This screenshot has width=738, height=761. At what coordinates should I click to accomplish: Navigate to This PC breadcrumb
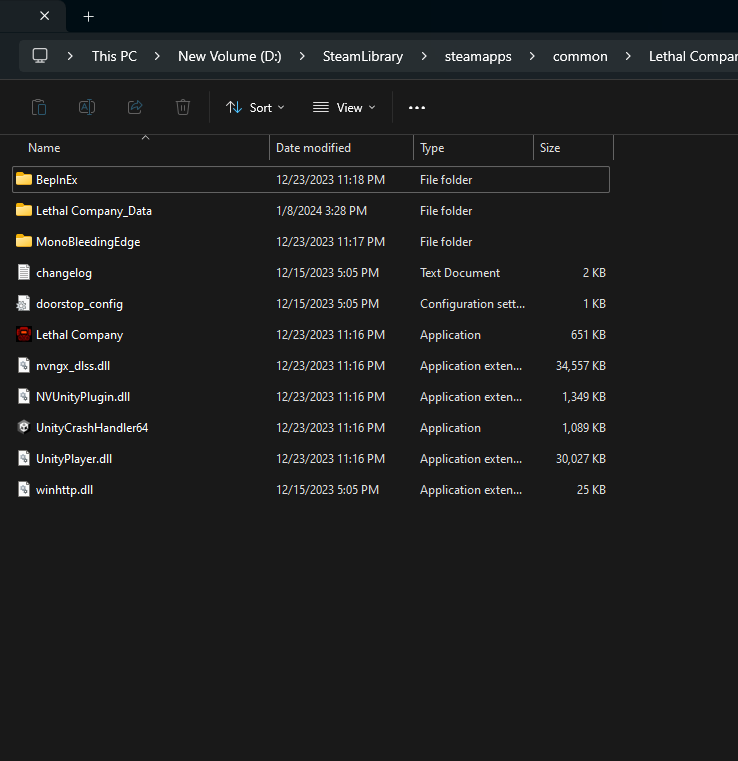point(114,56)
